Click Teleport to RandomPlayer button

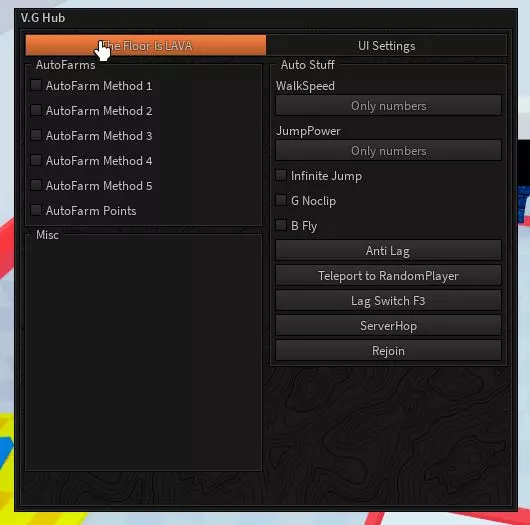(388, 276)
